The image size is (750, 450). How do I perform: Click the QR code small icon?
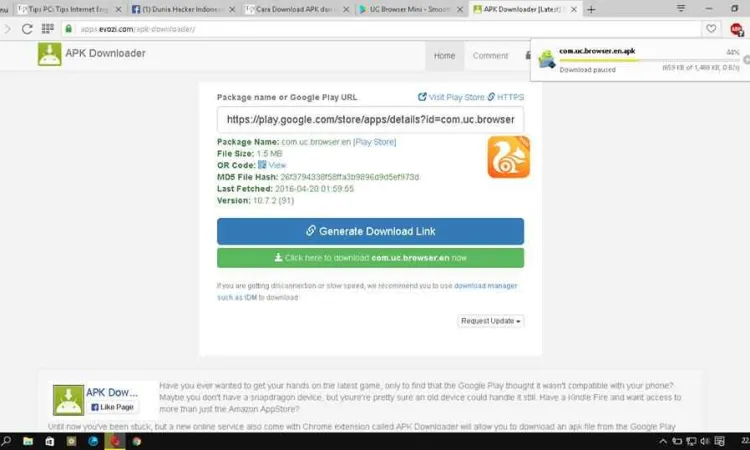262,165
